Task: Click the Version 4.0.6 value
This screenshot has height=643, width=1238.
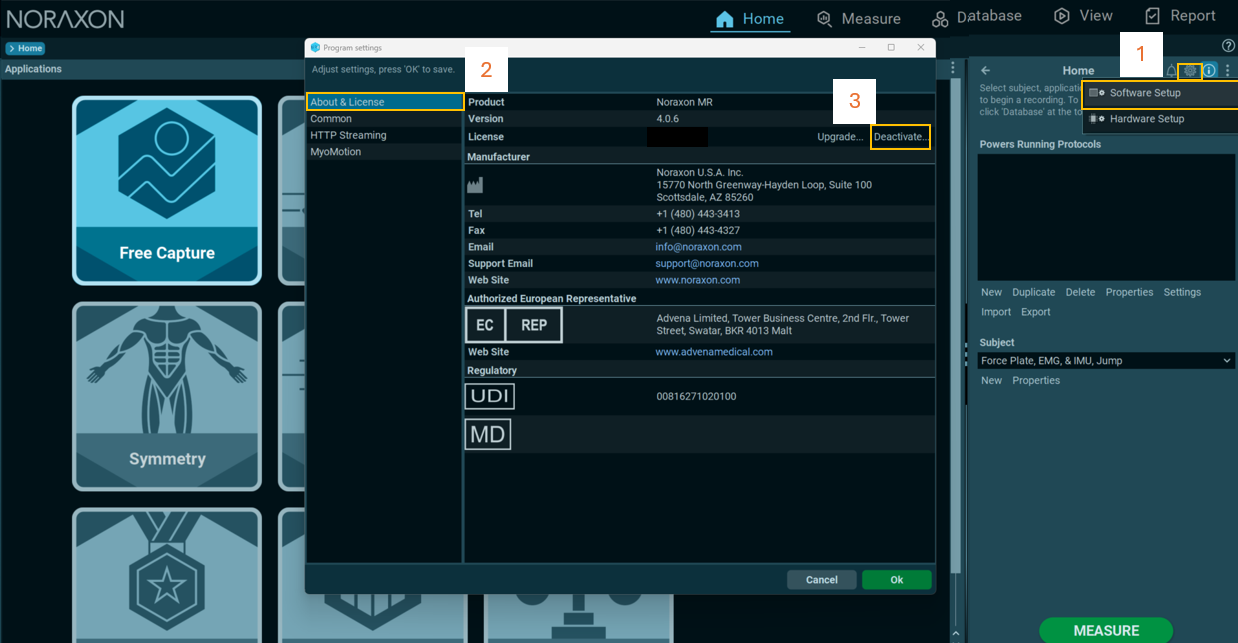Action: coord(670,119)
